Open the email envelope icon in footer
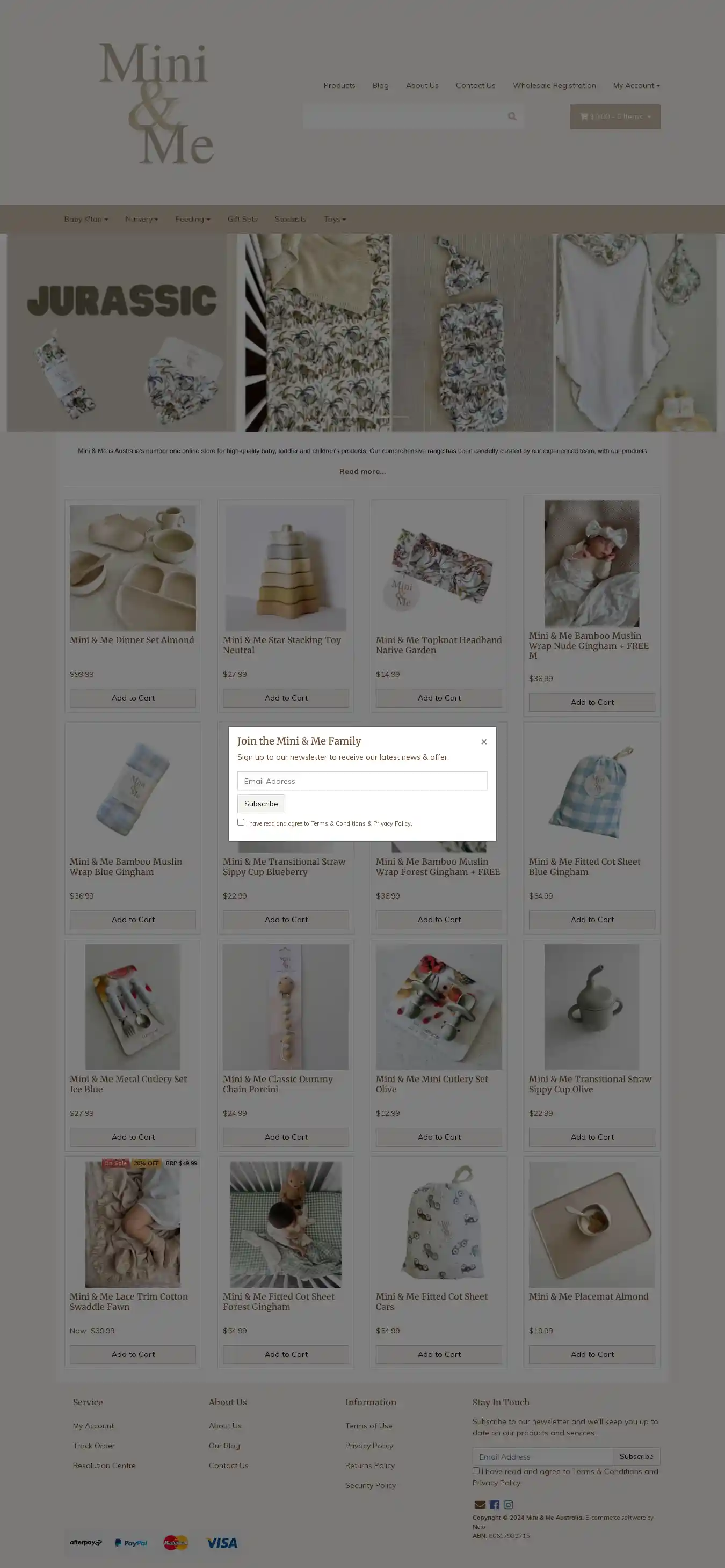725x1568 pixels. [x=480, y=1505]
